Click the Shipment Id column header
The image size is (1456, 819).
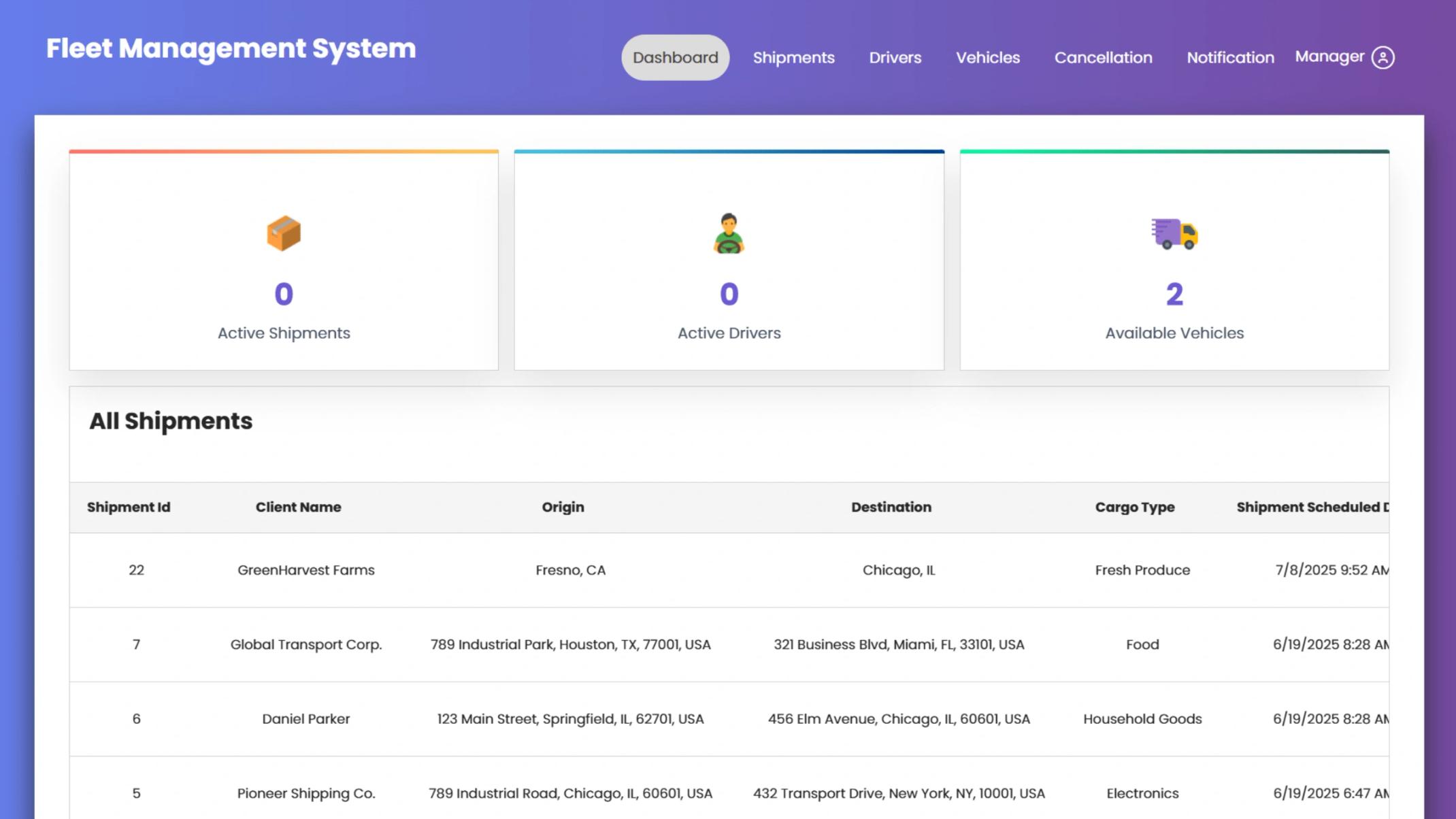[129, 507]
